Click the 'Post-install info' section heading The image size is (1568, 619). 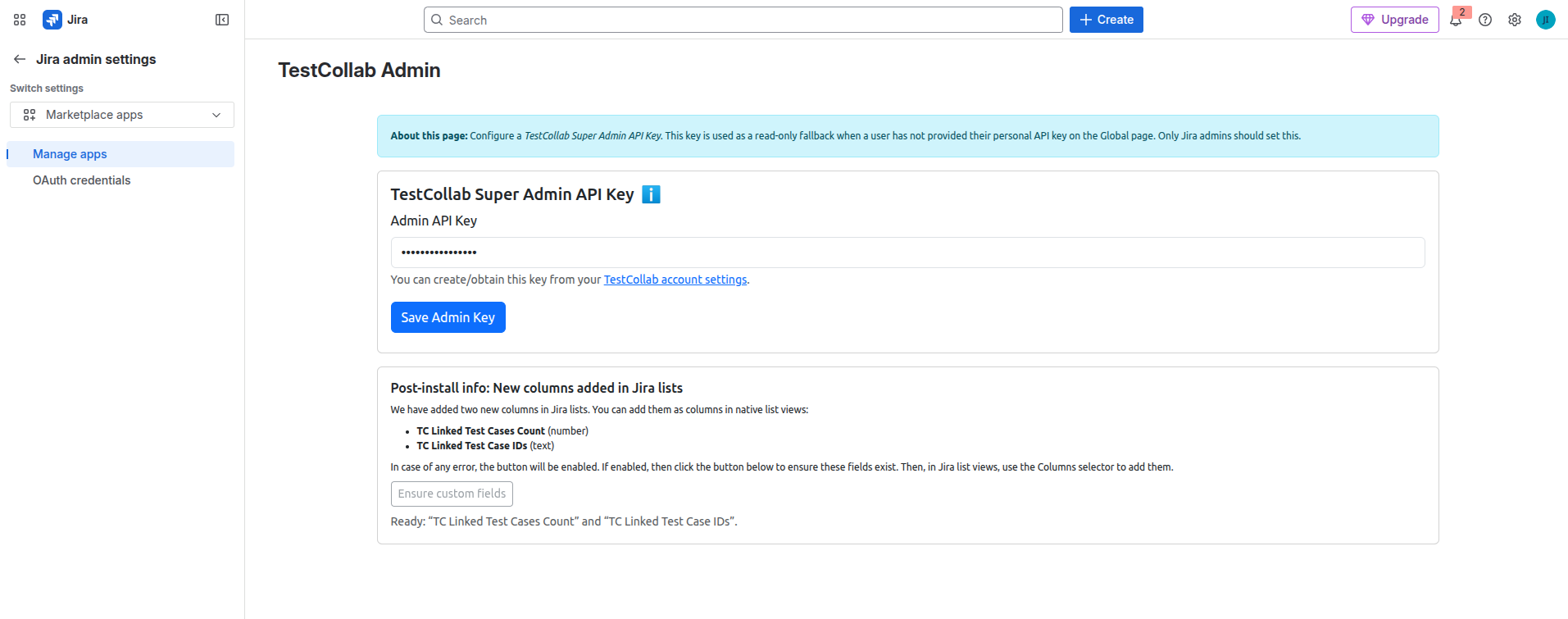[537, 388]
